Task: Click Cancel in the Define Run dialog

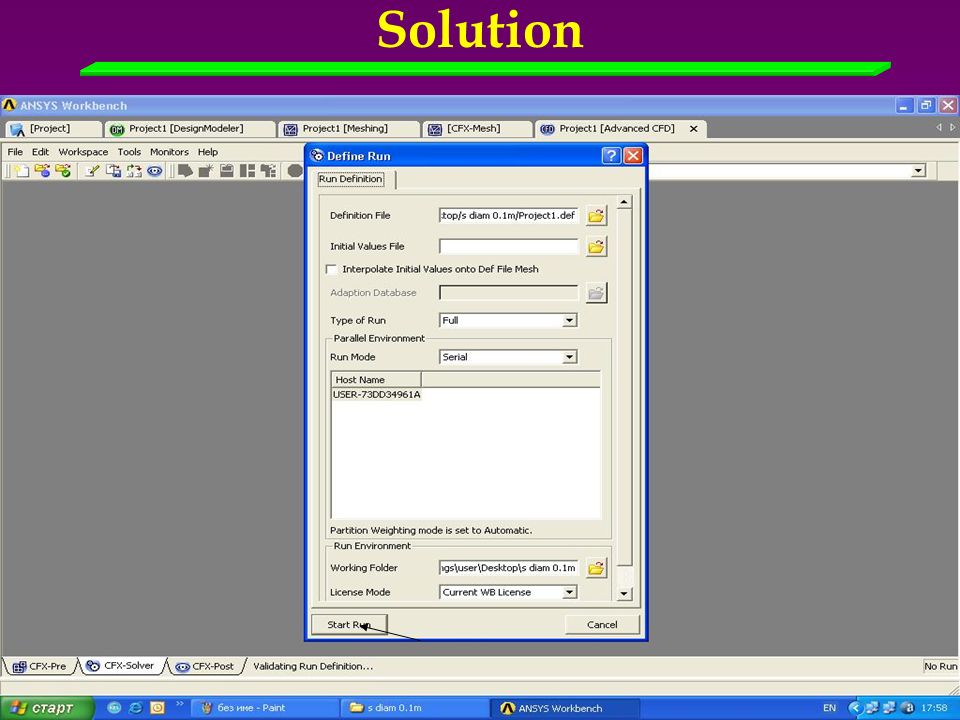Action: 602,624
